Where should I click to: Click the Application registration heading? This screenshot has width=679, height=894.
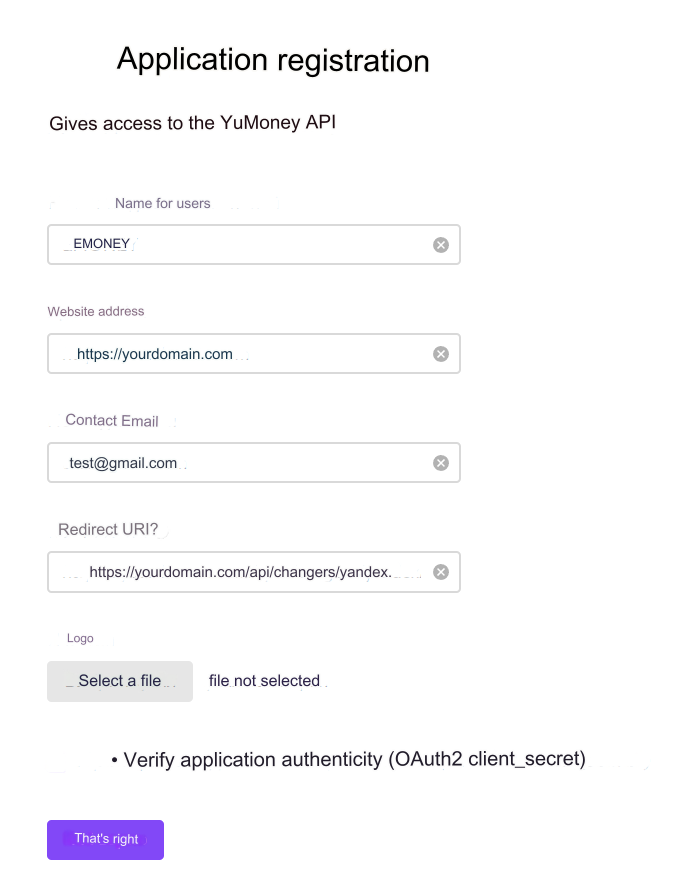[273, 60]
